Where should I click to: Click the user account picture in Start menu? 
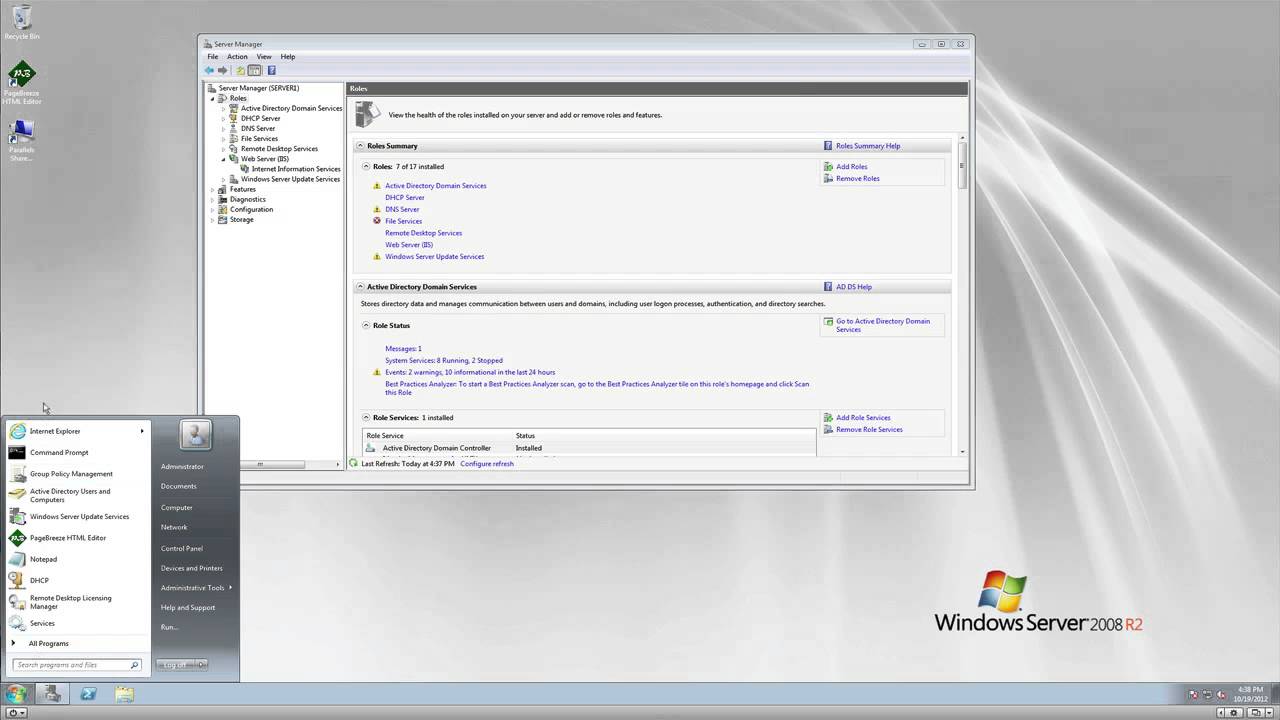click(x=196, y=435)
